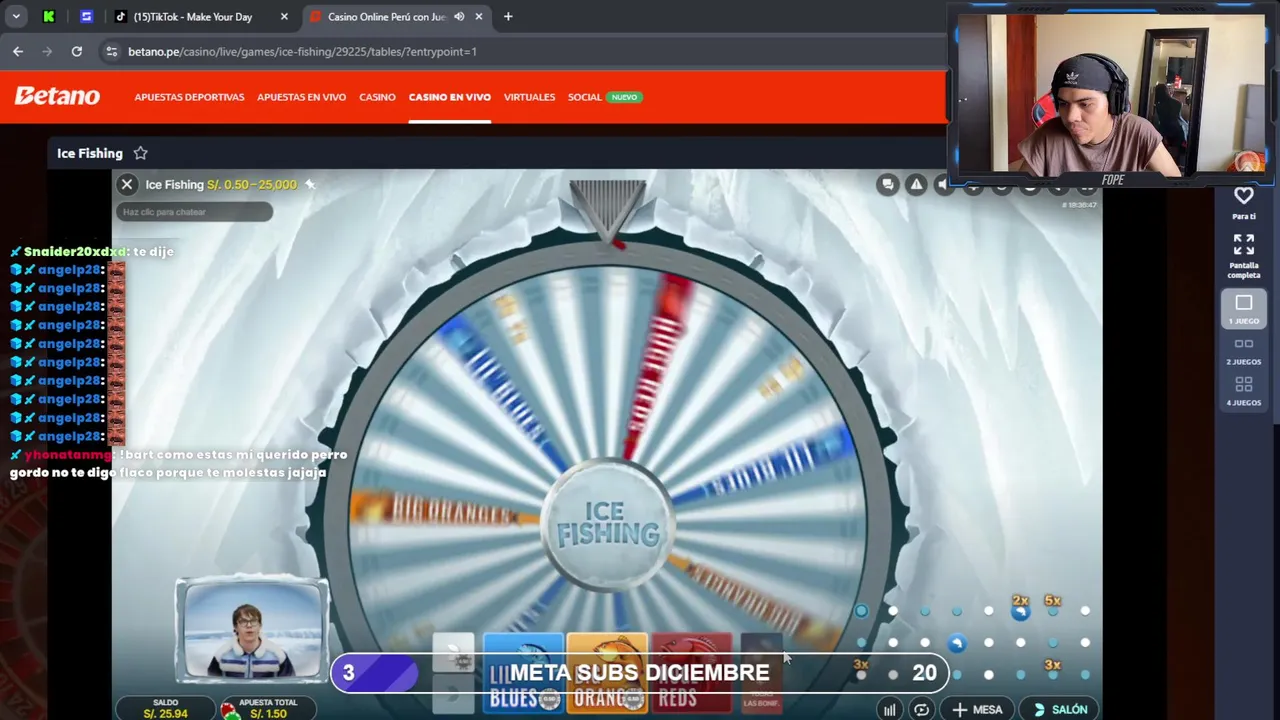1280x720 pixels.
Task: Reload the current page
Action: pos(76,51)
